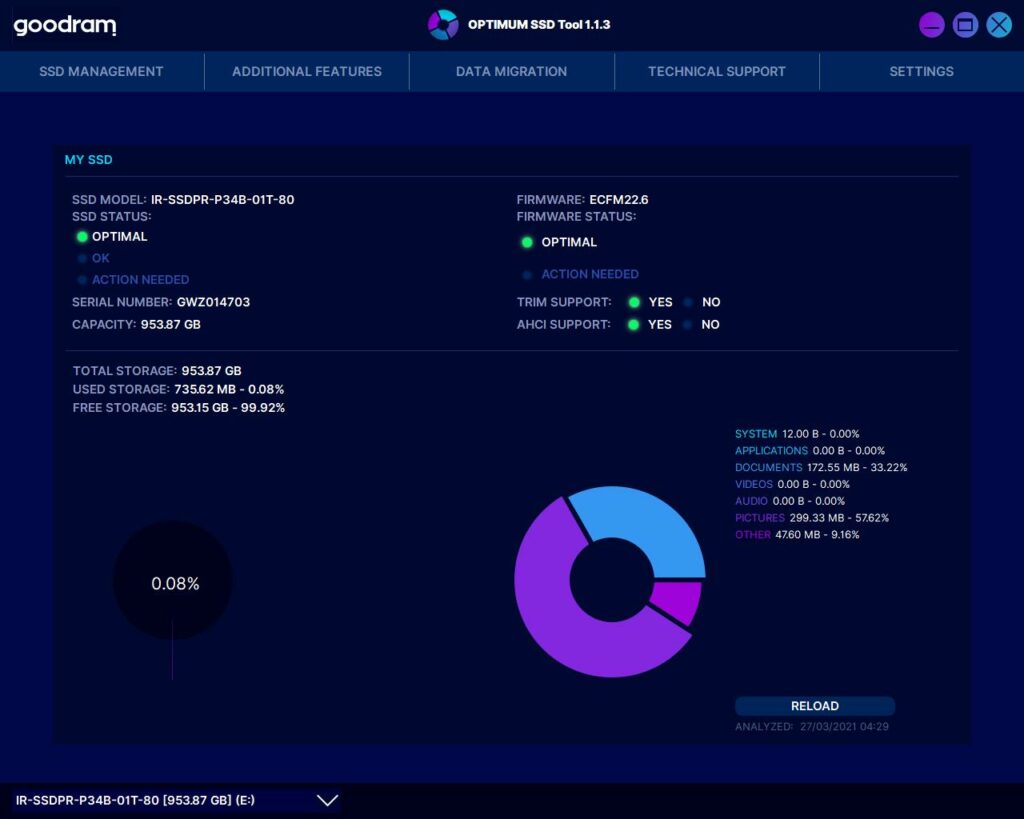Minimize the window with purple button
Image resolution: width=1024 pixels, height=819 pixels.
[931, 25]
